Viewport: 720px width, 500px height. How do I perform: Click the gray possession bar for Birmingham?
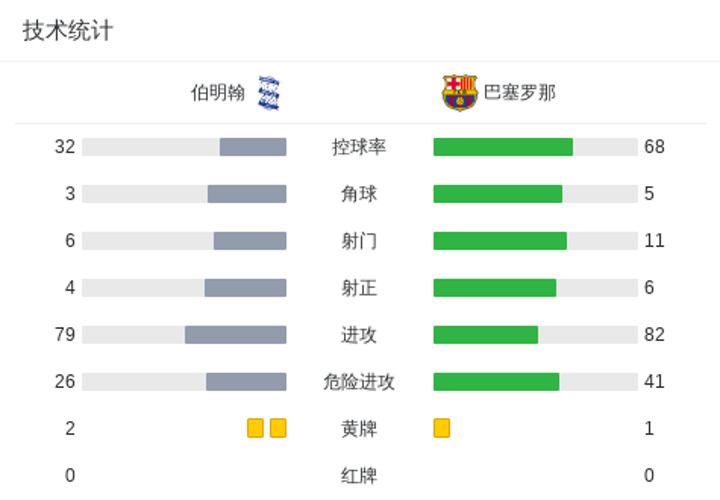[253, 147]
